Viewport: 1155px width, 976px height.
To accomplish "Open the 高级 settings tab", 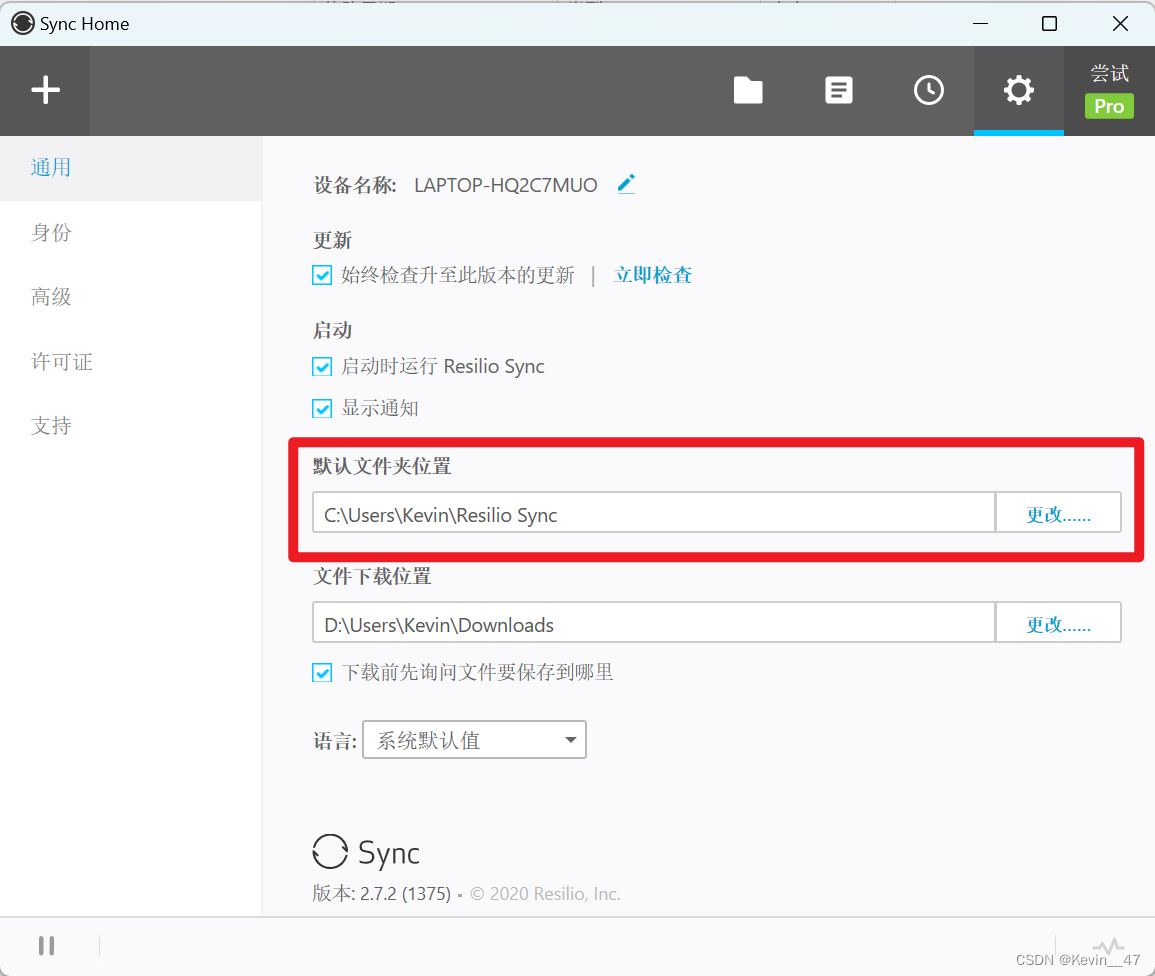I will tap(51, 297).
